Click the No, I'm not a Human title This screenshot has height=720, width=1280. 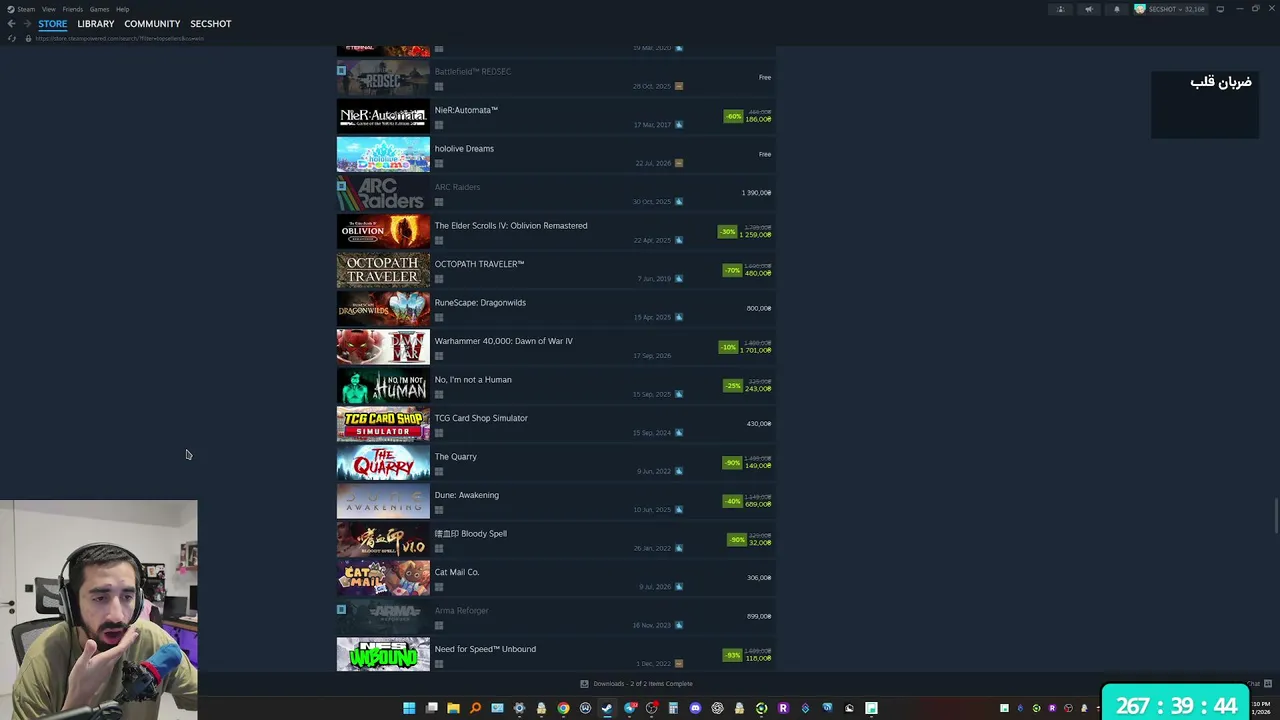[473, 380]
